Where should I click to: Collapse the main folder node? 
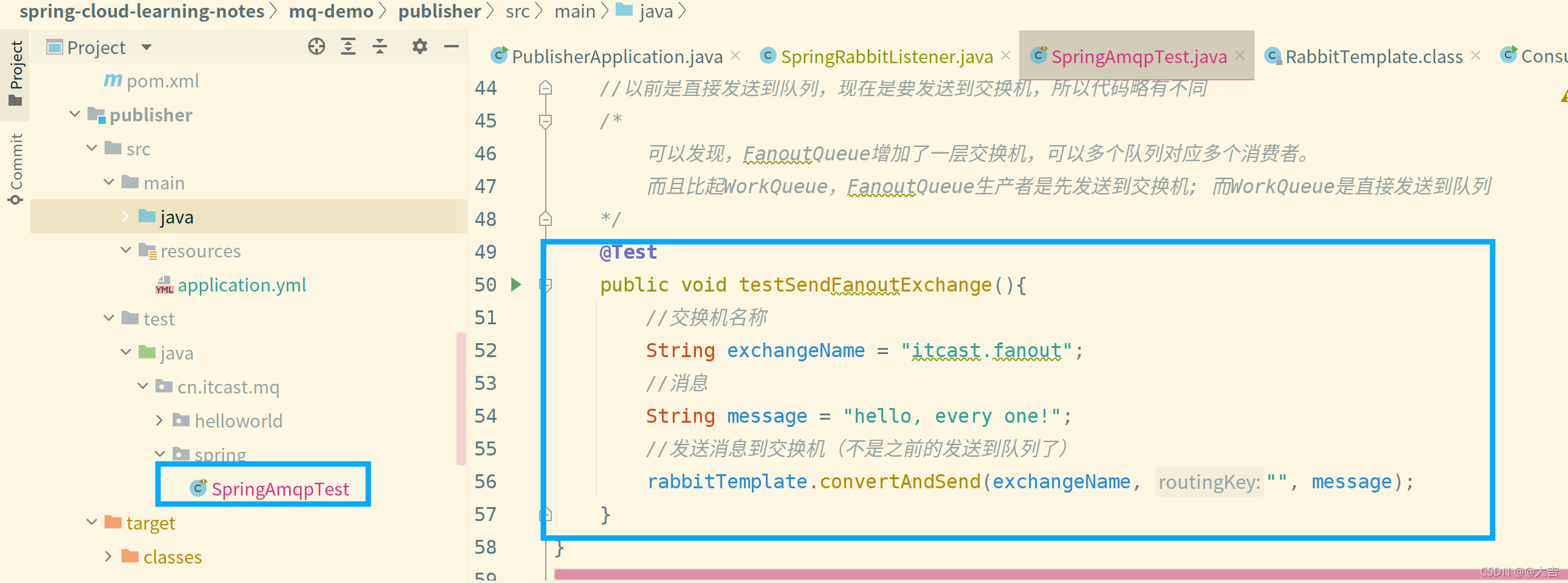[x=109, y=182]
